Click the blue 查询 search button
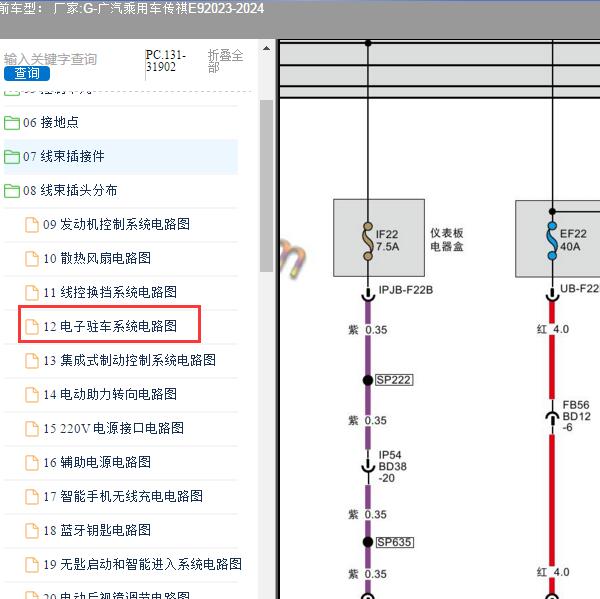The height and width of the screenshot is (599, 600). pos(27,73)
